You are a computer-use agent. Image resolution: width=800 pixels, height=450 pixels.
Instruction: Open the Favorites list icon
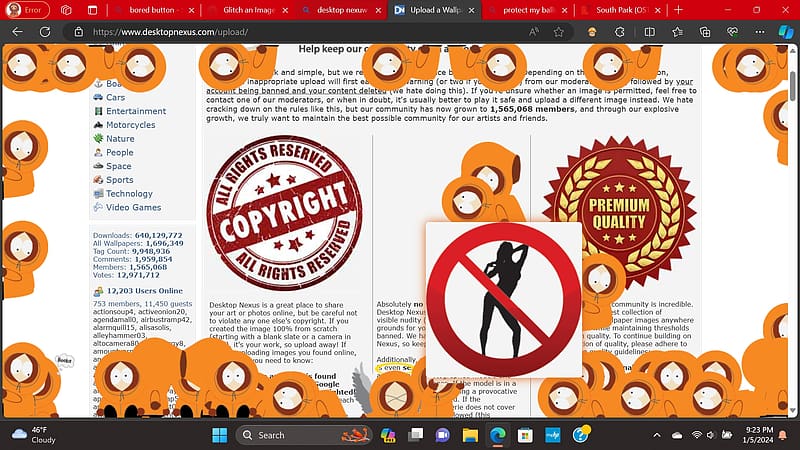677,32
